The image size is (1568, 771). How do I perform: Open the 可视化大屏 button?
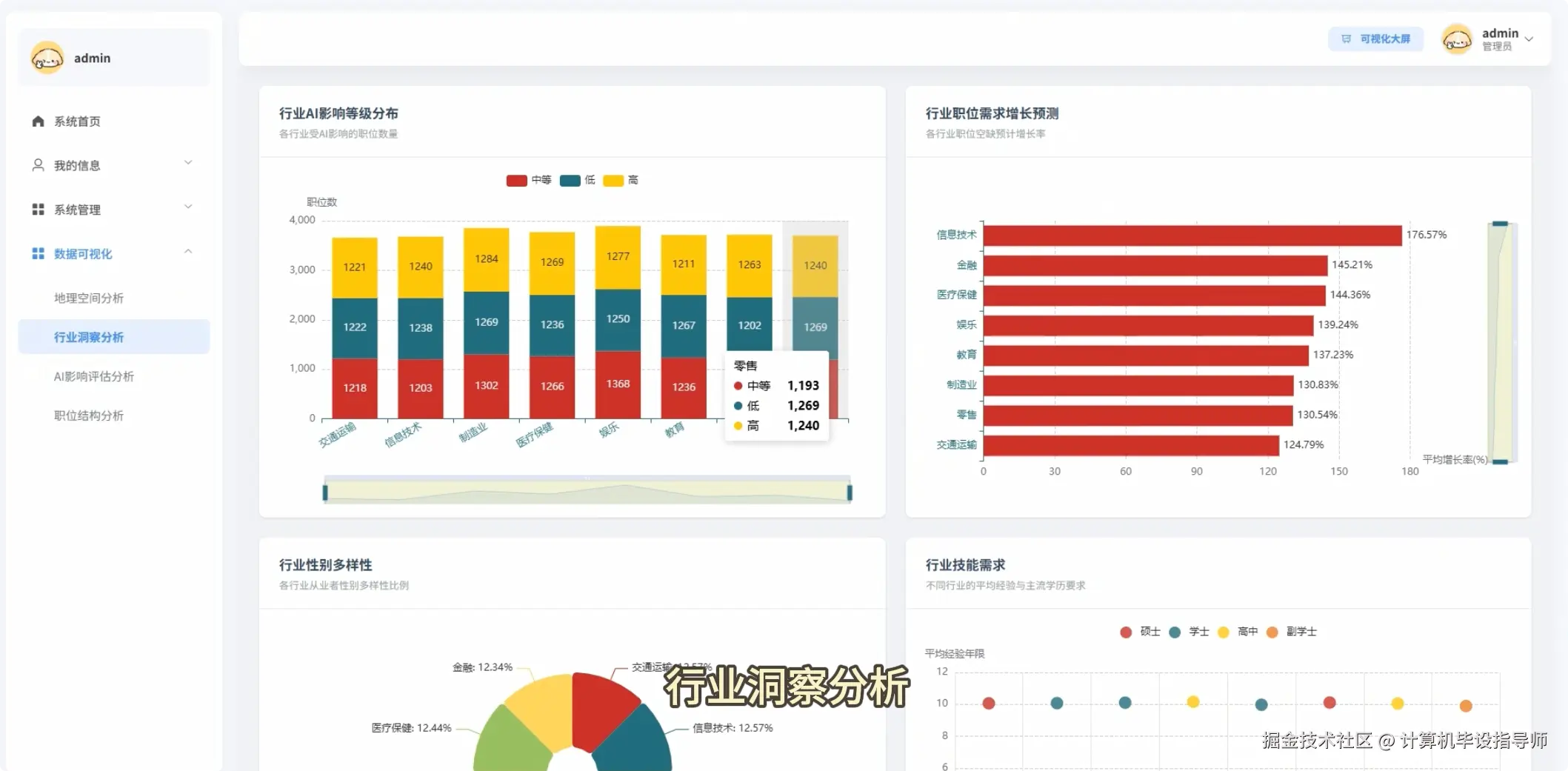pos(1375,39)
